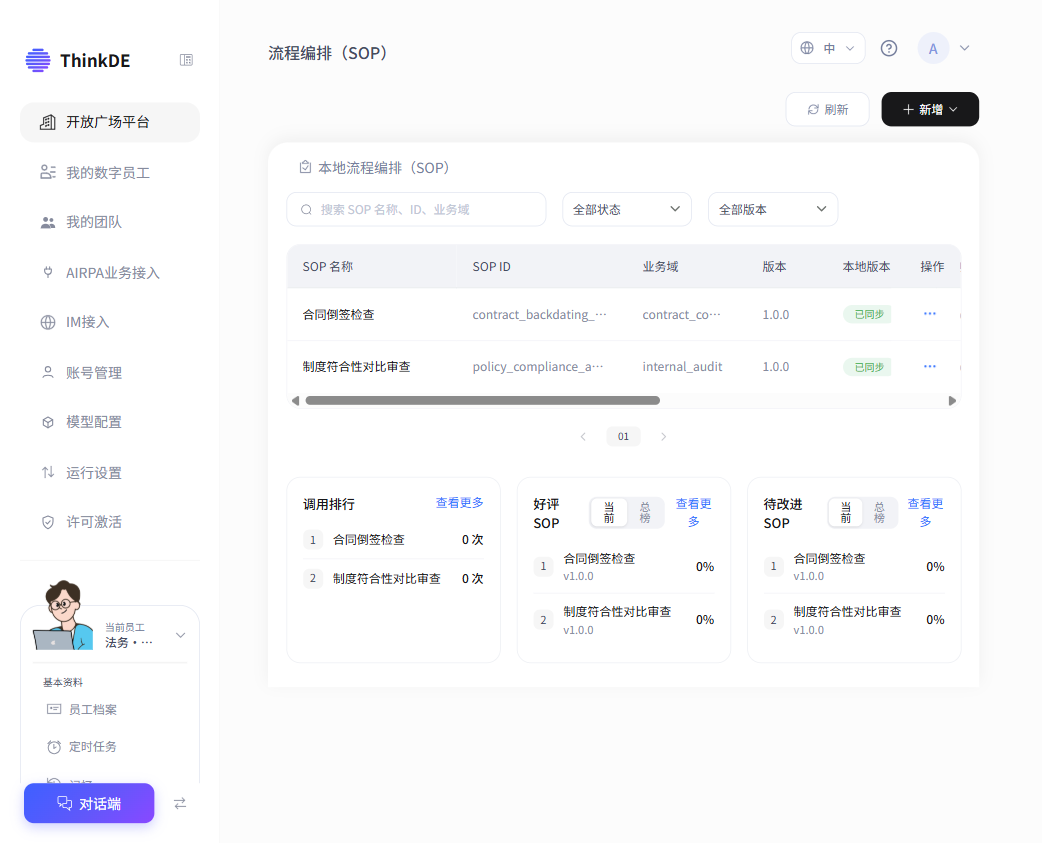Select 总榜 toggle in 待改进 SOP card
The width and height of the screenshot is (1042, 843).
pos(879,513)
